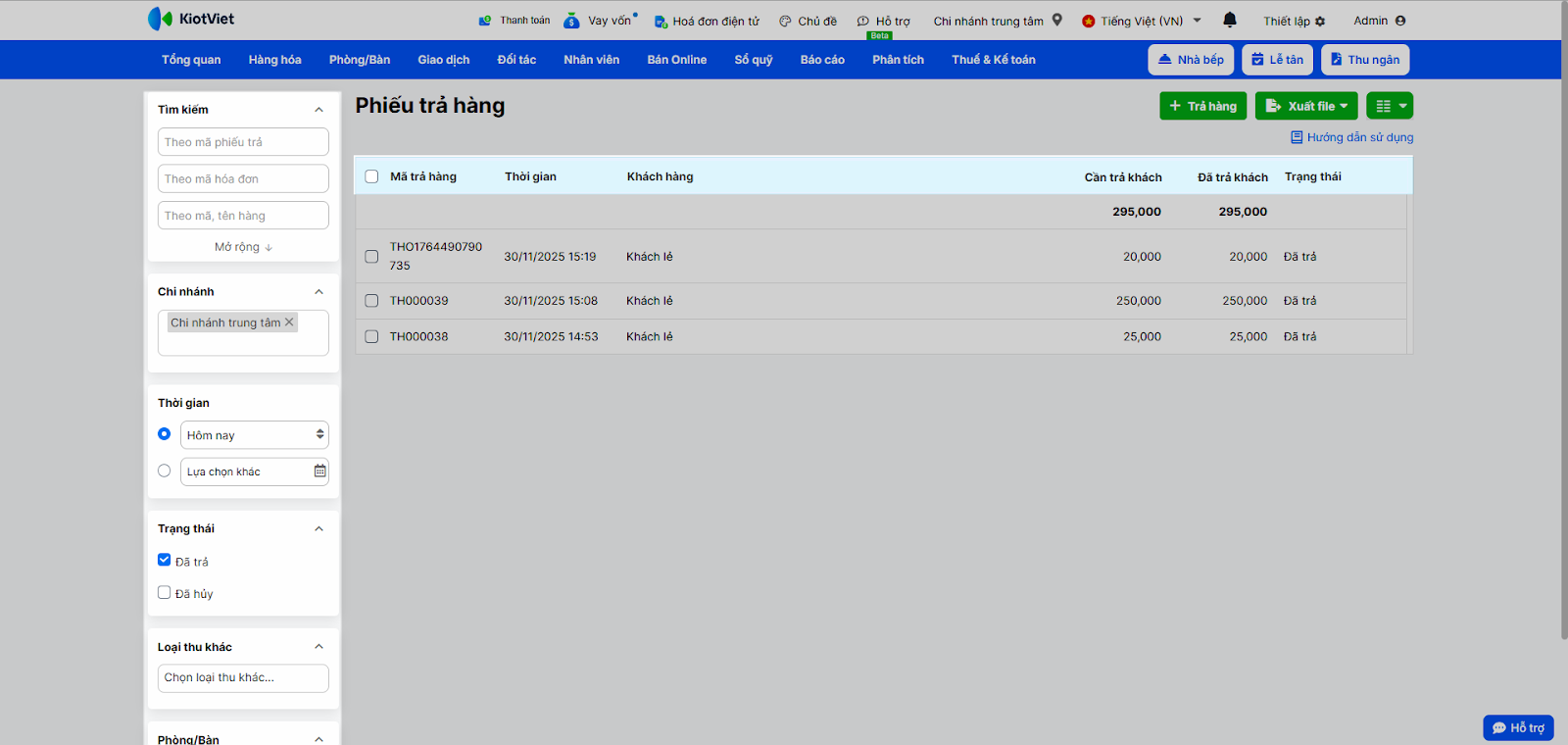Select all return slips checkbox
Viewport: 1568px width, 745px height.
click(371, 176)
